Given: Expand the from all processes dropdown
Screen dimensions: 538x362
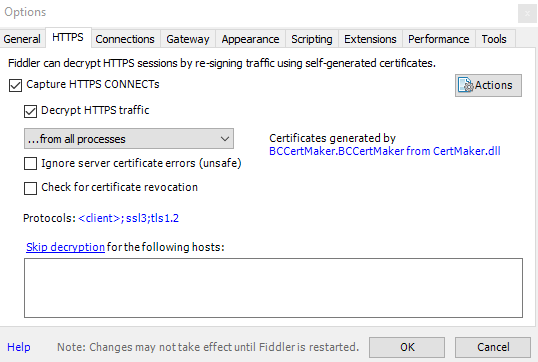Looking at the screenshot, I should 129,139.
